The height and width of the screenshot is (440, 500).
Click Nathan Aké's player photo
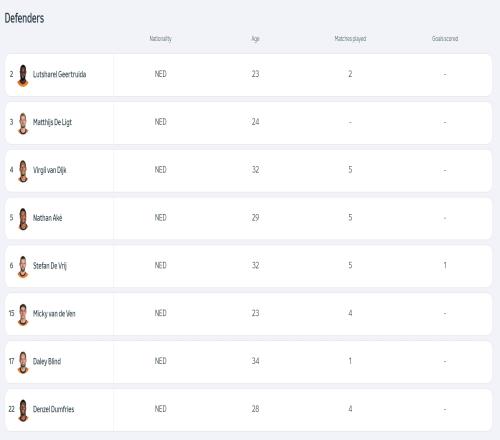23,219
